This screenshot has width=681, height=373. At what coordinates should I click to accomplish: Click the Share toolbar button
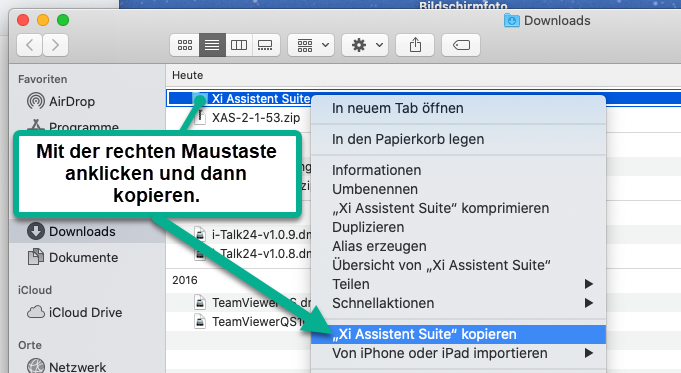click(x=415, y=45)
